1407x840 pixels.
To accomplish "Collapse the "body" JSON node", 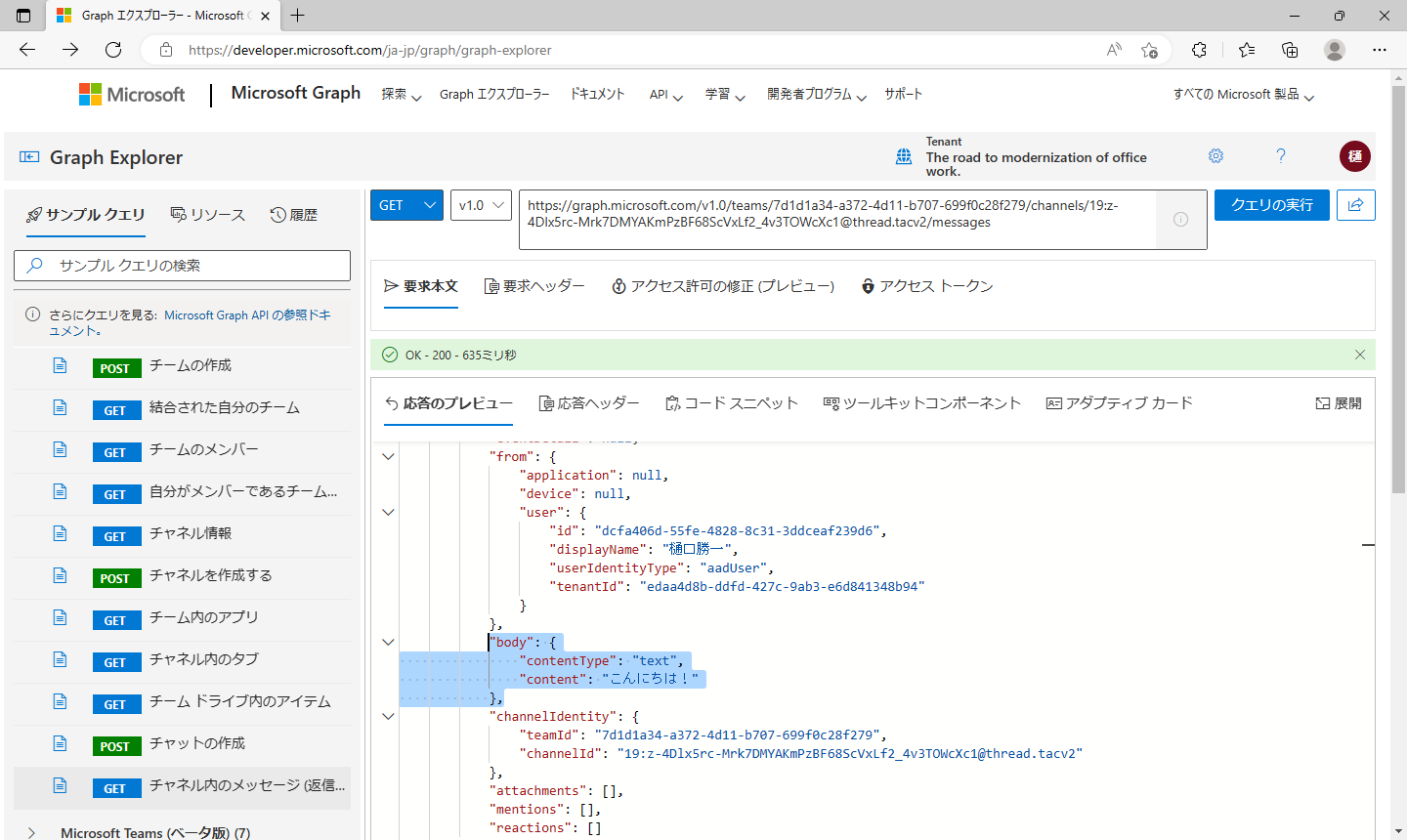I will coord(388,642).
